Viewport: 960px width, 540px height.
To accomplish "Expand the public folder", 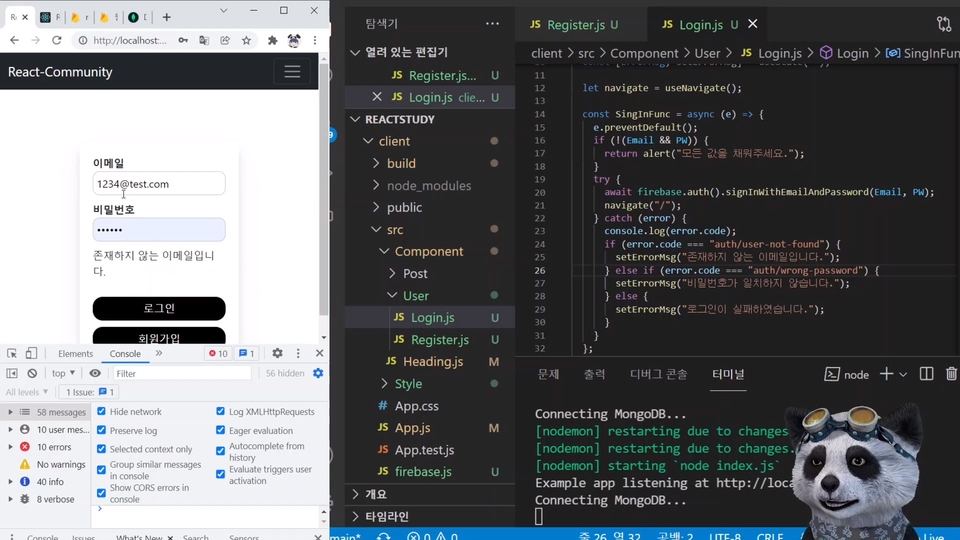I will tap(404, 208).
